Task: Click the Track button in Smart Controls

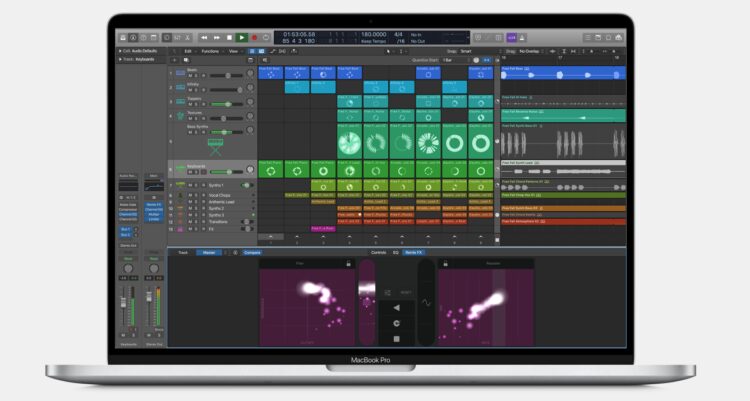Action: coord(183,252)
